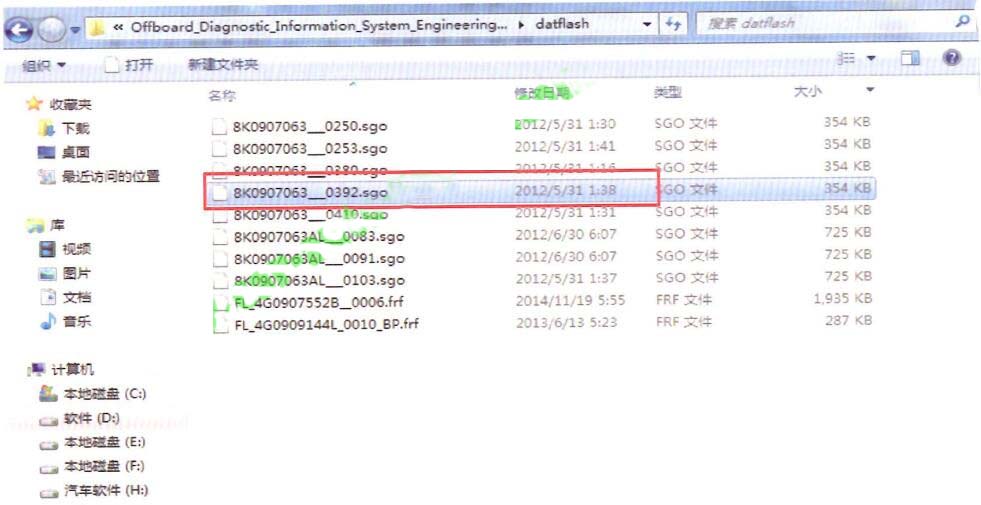
Task: Select file 8K0907063__0253.sgo
Action: [310, 148]
